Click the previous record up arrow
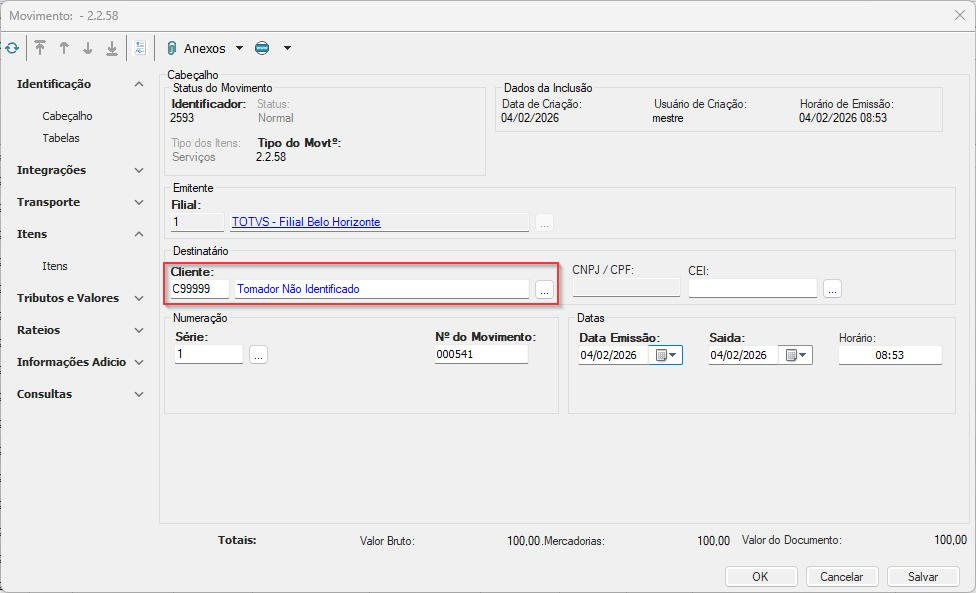 [64, 48]
